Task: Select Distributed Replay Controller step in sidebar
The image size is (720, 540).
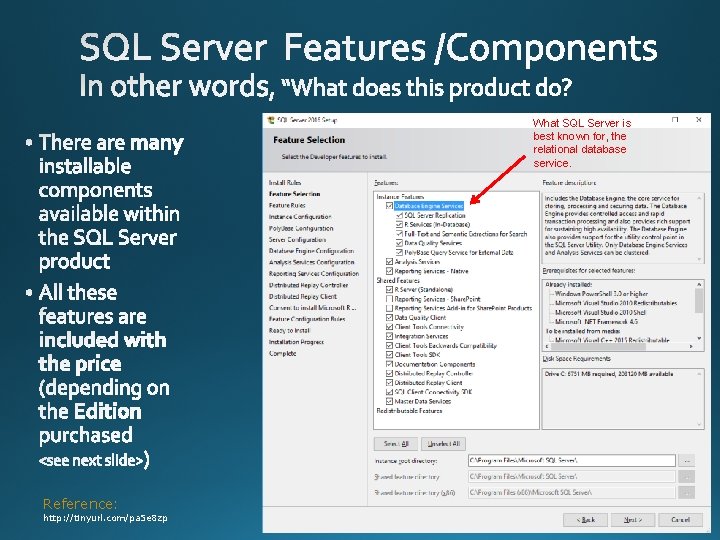Action: pyautogui.click(x=309, y=285)
